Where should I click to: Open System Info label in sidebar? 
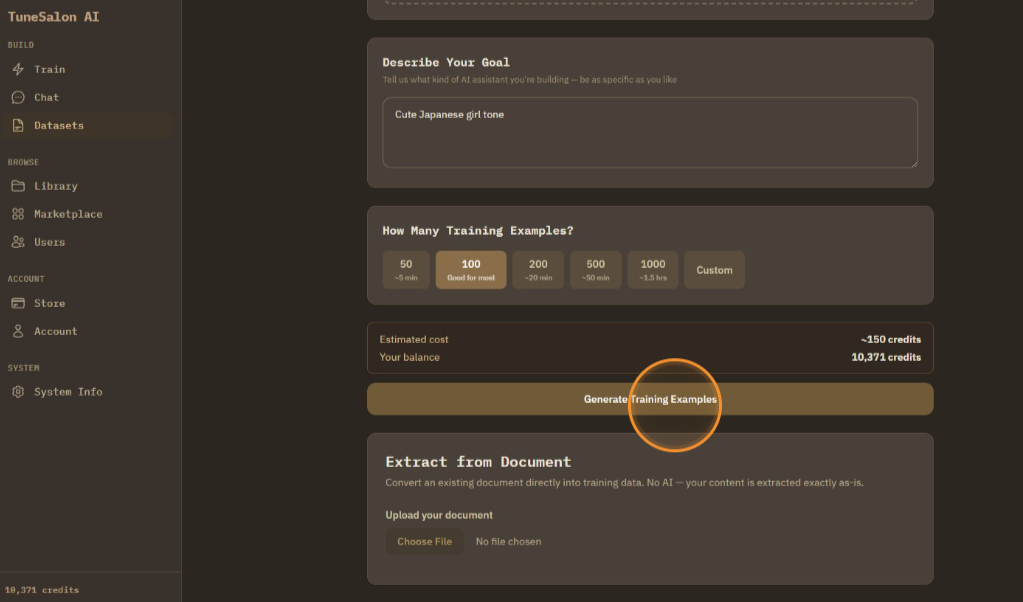(68, 392)
